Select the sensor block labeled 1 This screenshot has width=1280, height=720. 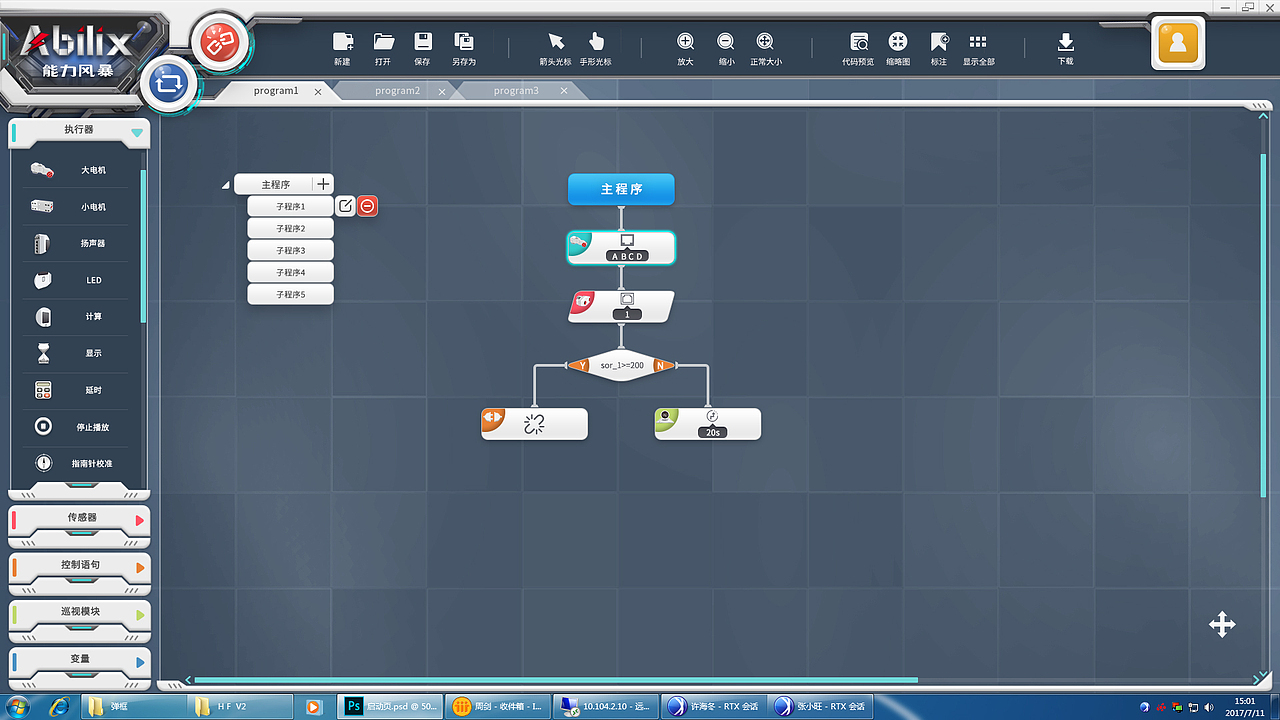click(621, 306)
